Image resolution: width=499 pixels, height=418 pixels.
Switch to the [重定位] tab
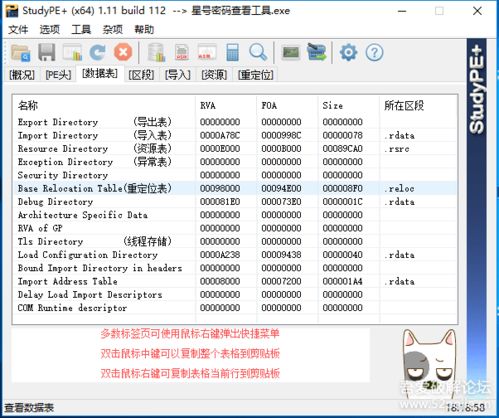[256, 75]
